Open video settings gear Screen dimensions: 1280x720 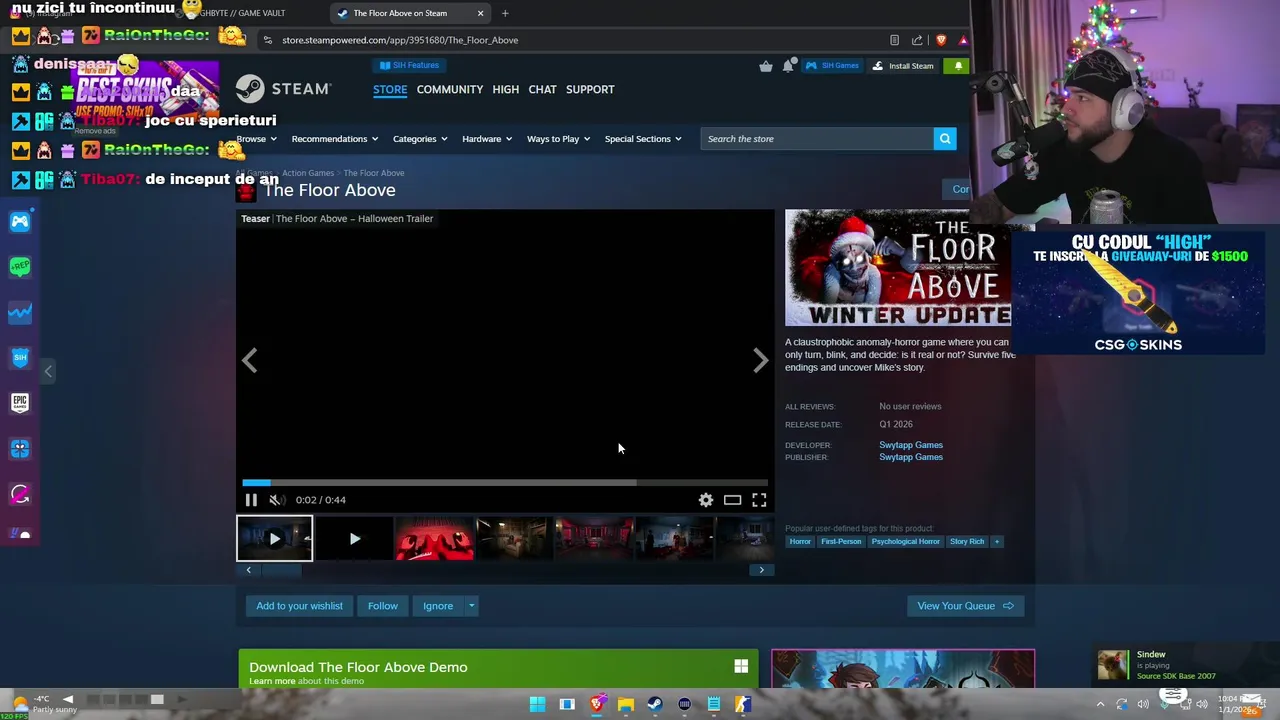pyautogui.click(x=706, y=500)
